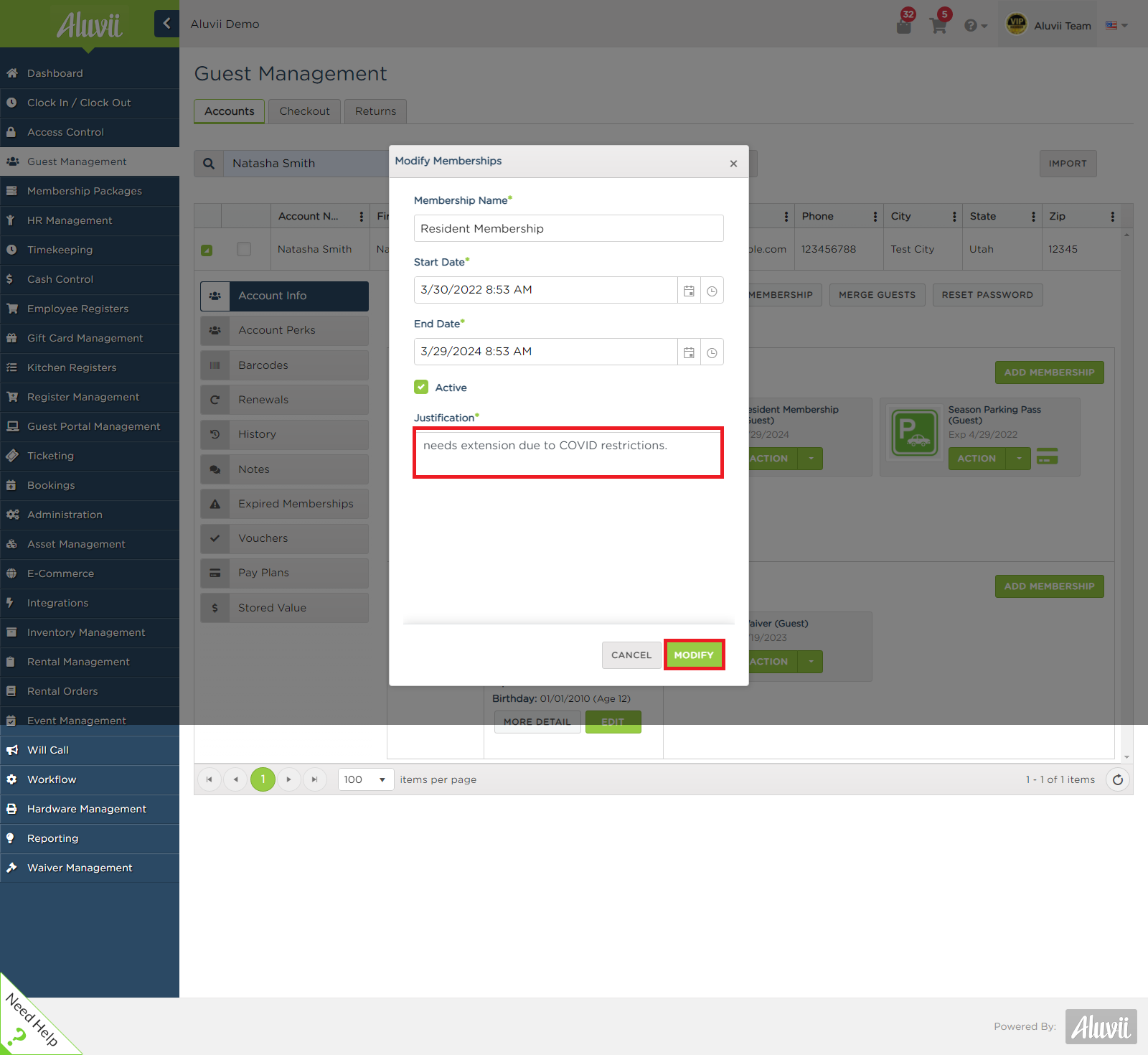Open History section
Viewport: 1148px width, 1055px height.
click(284, 434)
